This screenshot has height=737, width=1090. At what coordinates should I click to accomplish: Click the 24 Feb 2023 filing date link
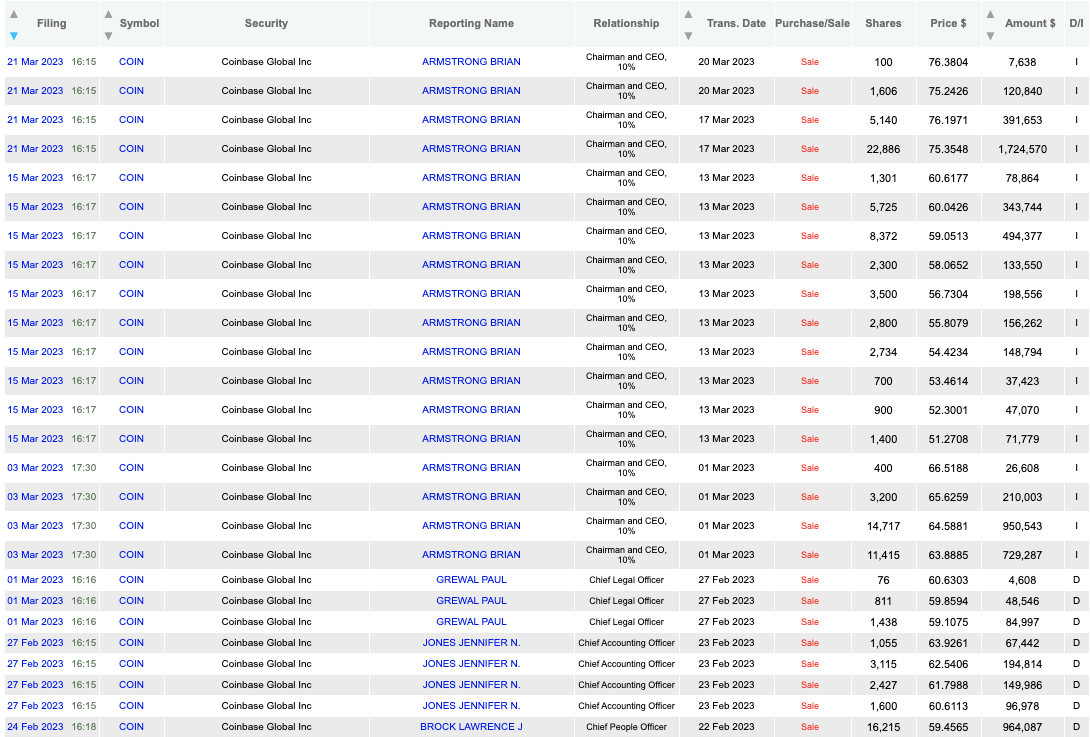point(35,727)
